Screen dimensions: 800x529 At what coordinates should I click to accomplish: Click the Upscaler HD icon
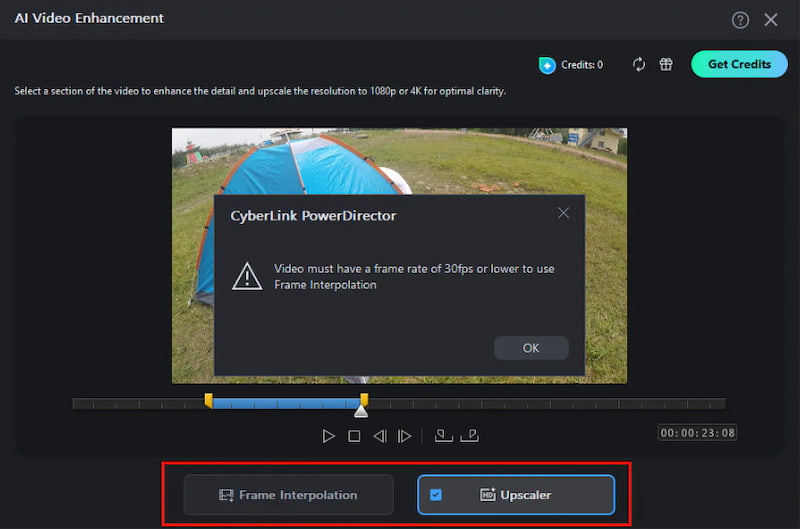(488, 494)
